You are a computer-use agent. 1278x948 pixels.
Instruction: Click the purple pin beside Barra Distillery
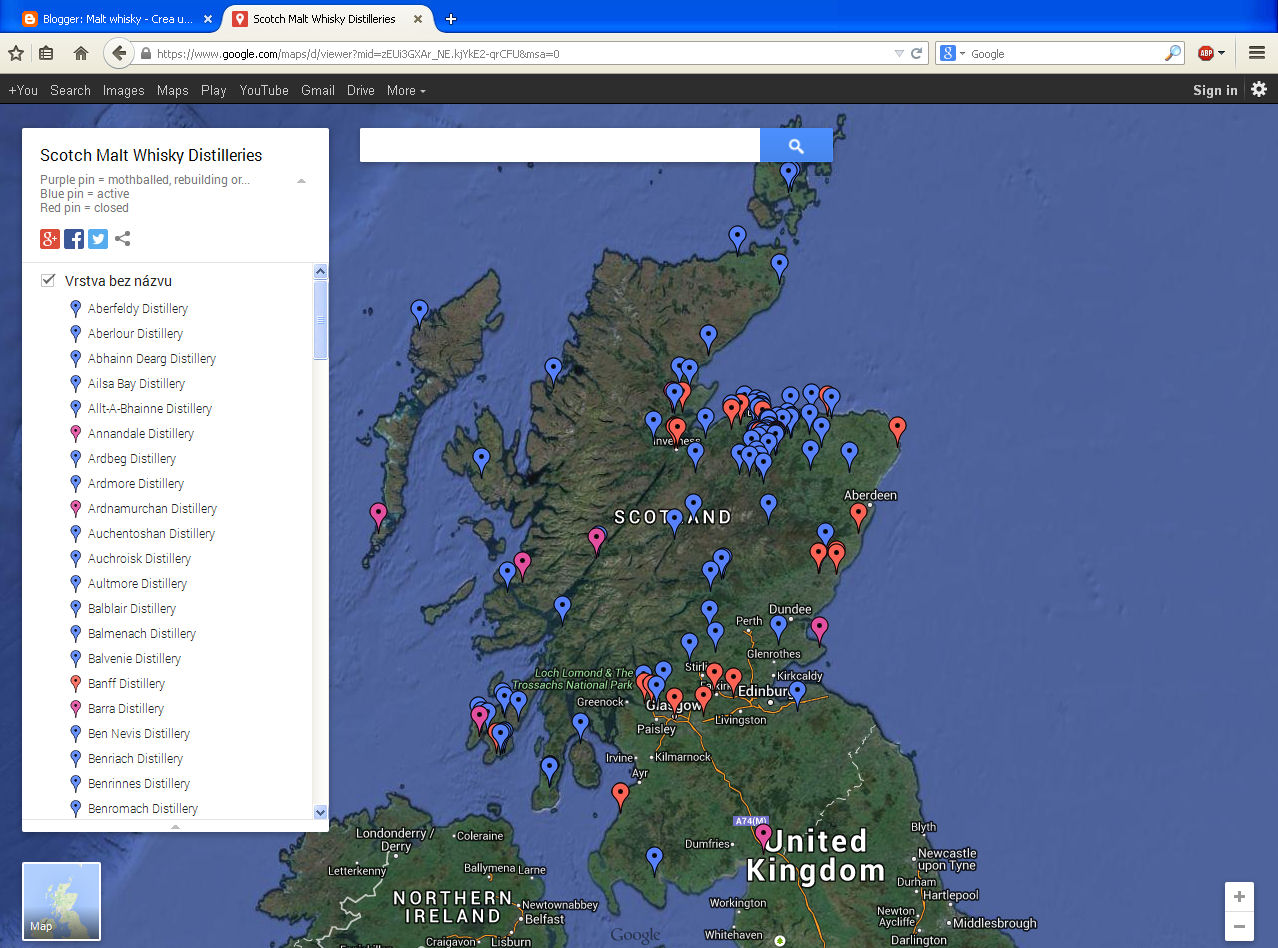[75, 709]
